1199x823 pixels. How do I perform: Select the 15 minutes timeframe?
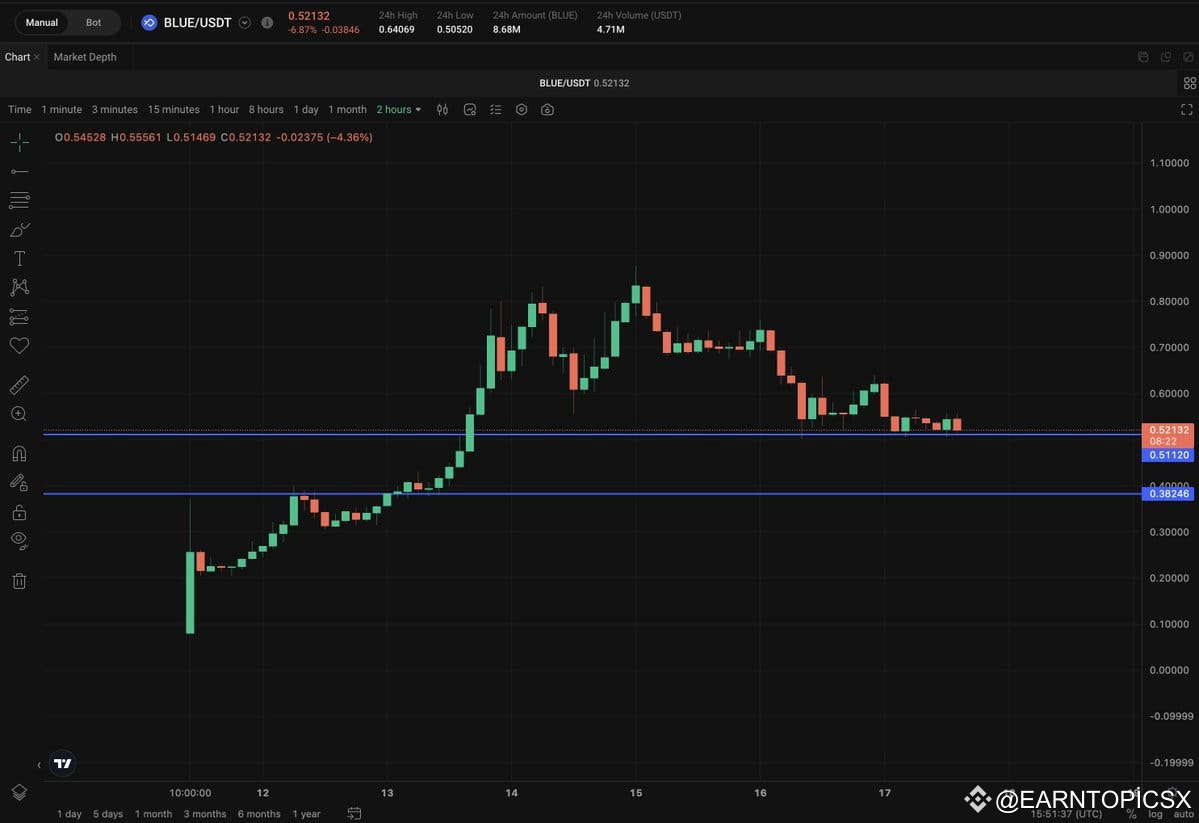tap(173, 109)
